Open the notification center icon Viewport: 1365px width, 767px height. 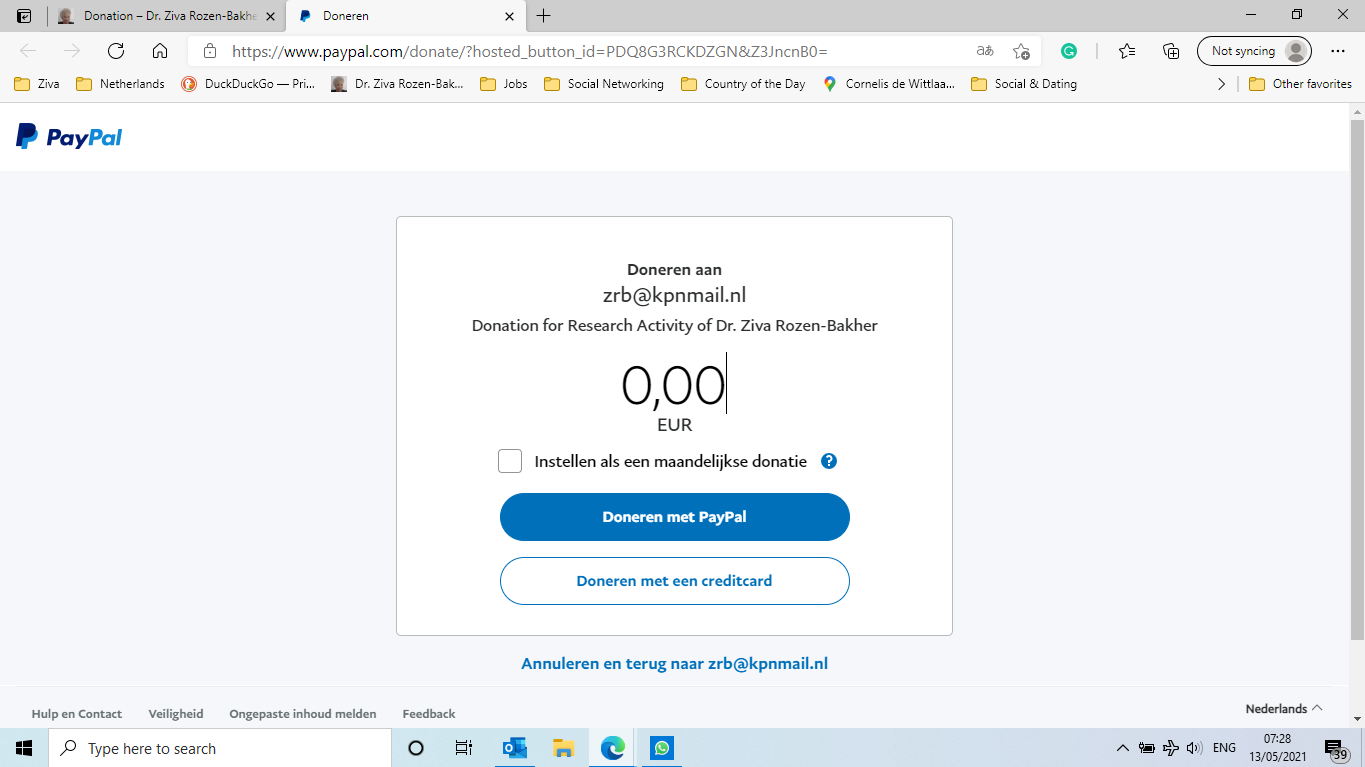1336,749
